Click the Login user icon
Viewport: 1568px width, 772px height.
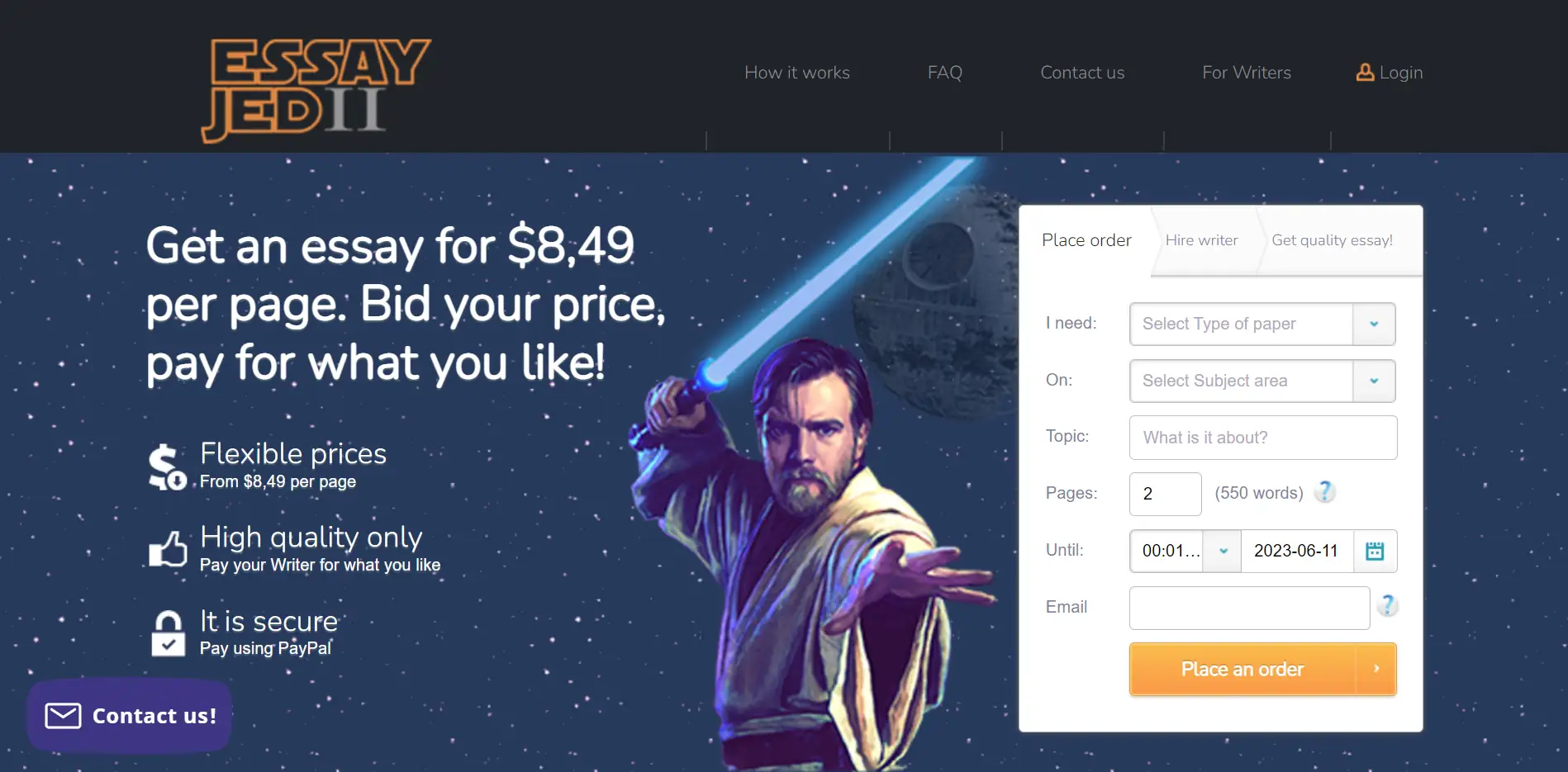1365,73
